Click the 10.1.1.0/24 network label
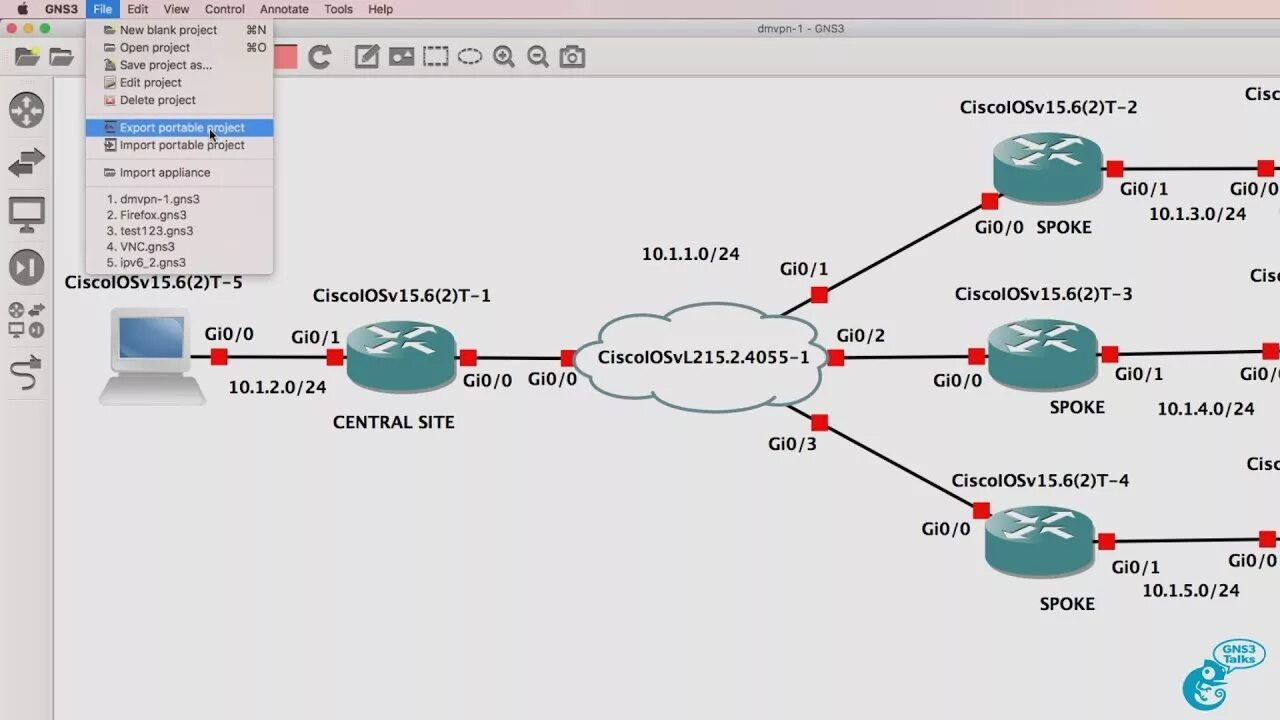This screenshot has width=1280, height=720. (691, 254)
